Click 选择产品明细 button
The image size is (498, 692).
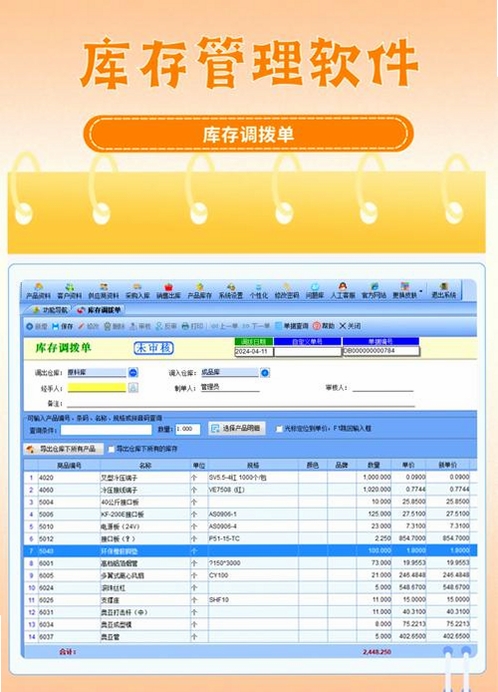pos(237,428)
